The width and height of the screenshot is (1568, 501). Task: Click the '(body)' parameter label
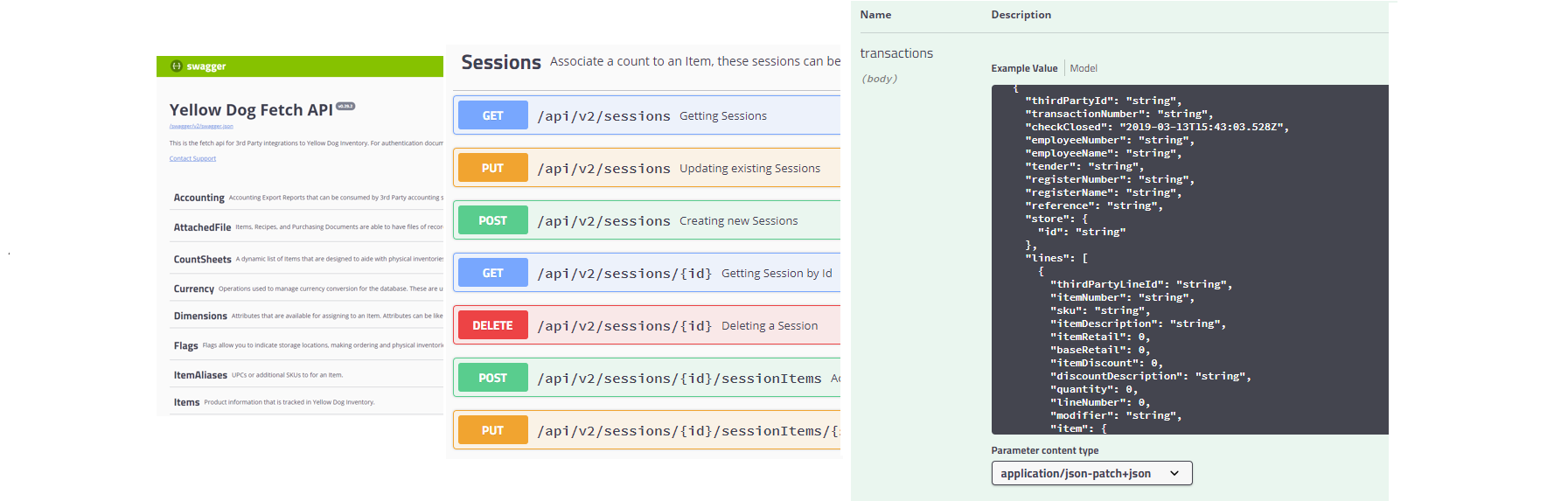coord(879,79)
